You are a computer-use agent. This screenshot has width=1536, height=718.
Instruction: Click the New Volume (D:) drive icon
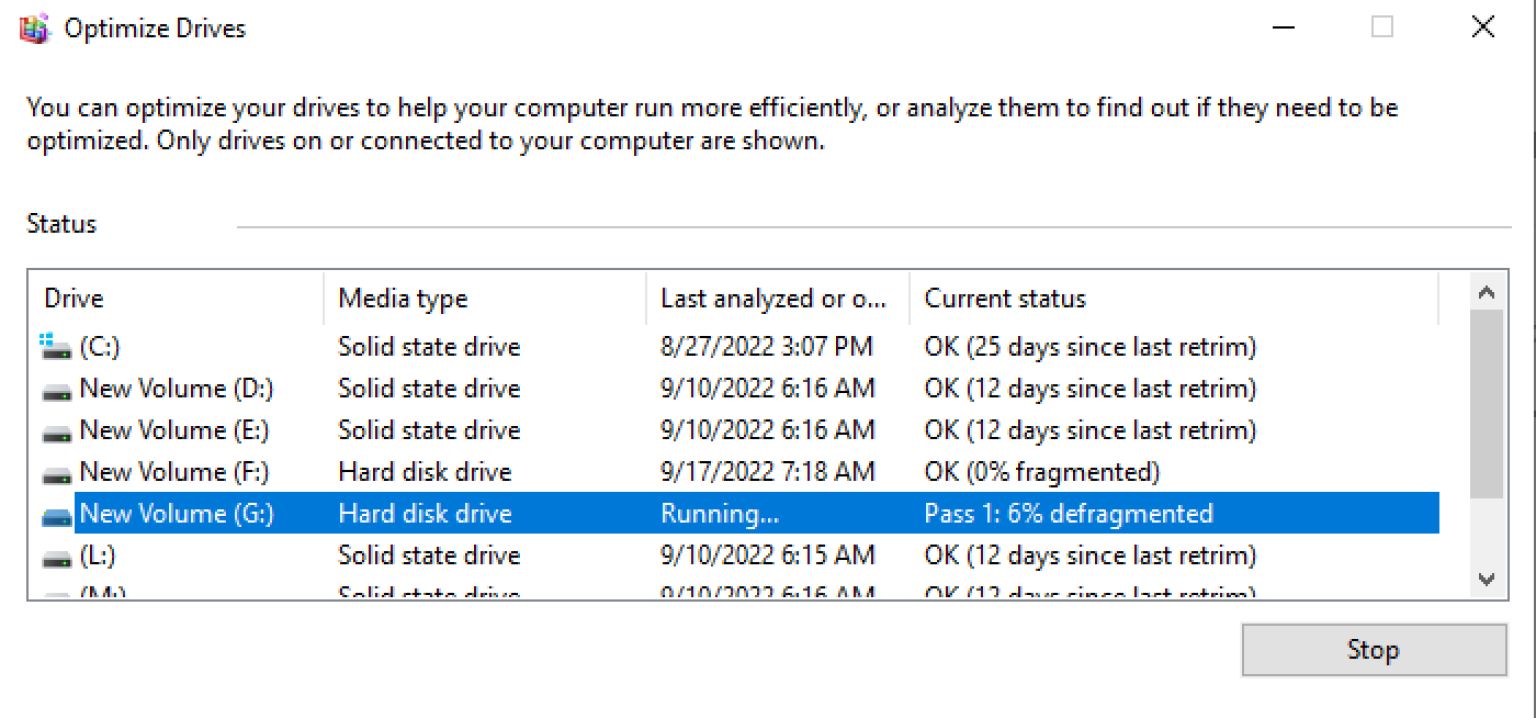click(56, 388)
